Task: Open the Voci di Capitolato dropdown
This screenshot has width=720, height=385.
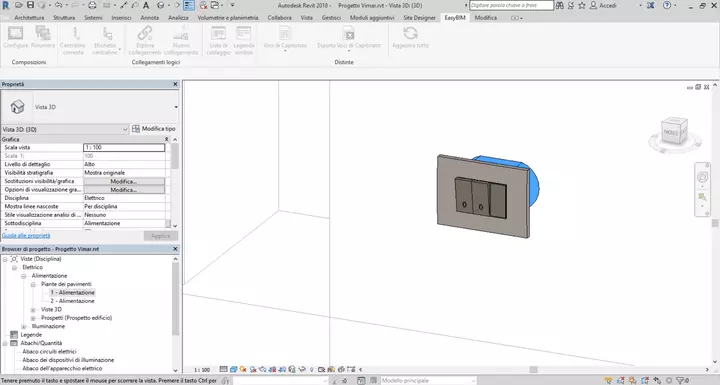Action: pos(285,51)
